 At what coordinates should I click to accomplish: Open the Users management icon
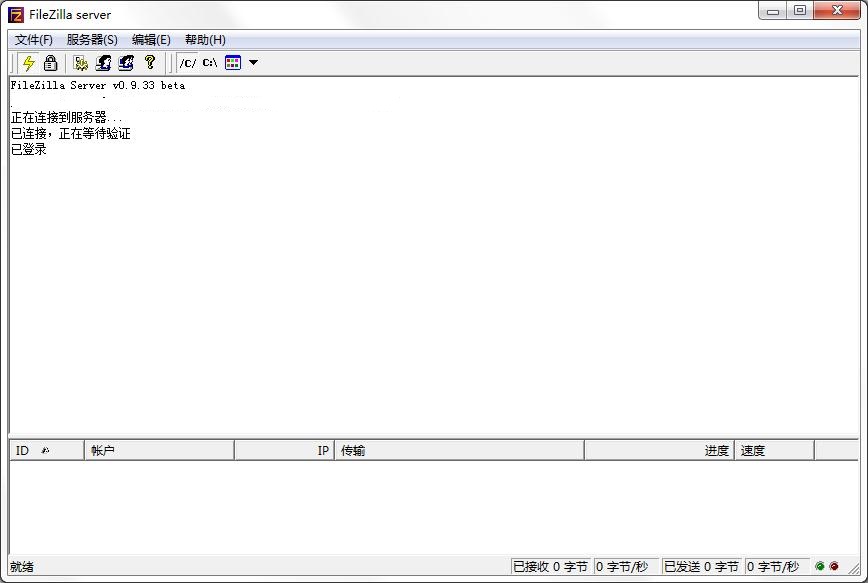tap(103, 62)
